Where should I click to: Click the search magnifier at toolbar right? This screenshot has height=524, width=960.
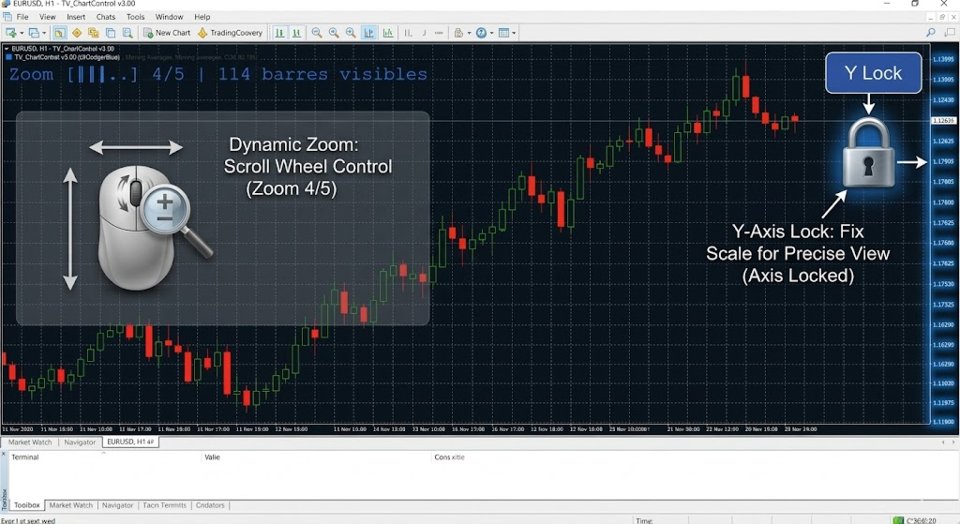[x=931, y=32]
